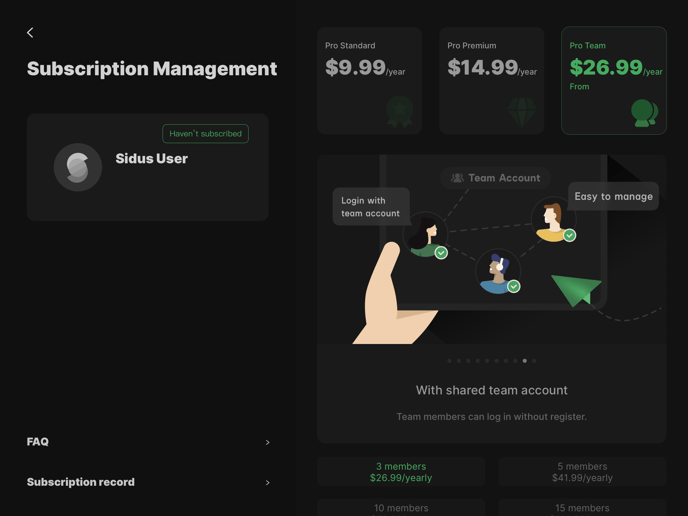Choose the 15 members plan option

pyautogui.click(x=582, y=508)
